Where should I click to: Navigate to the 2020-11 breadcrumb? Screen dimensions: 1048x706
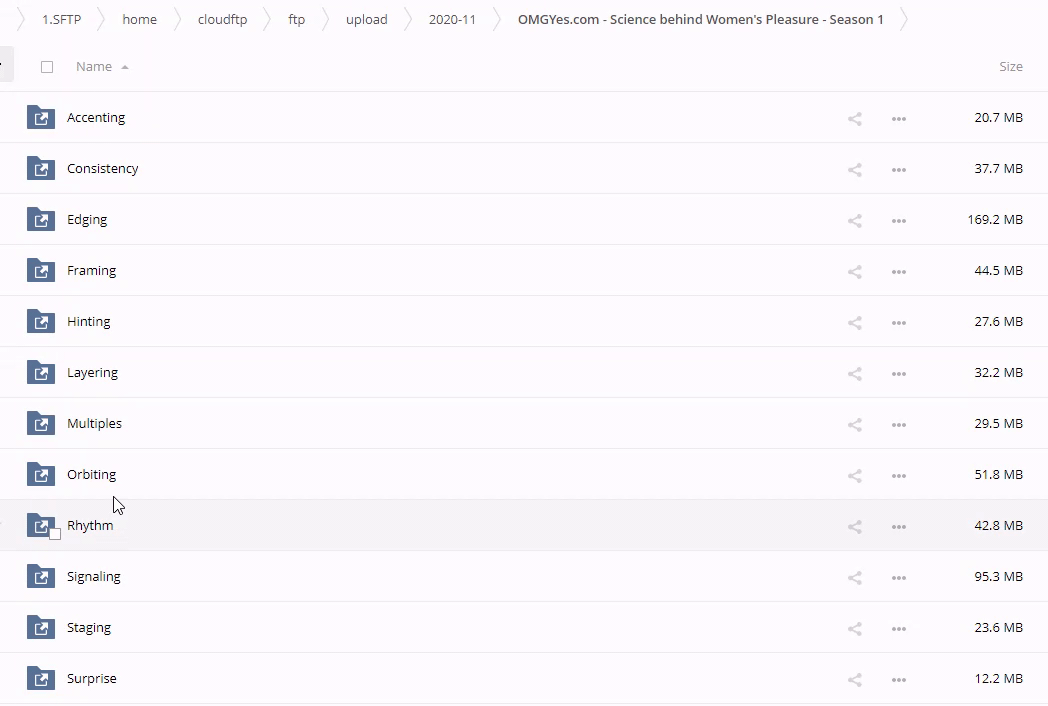click(452, 19)
